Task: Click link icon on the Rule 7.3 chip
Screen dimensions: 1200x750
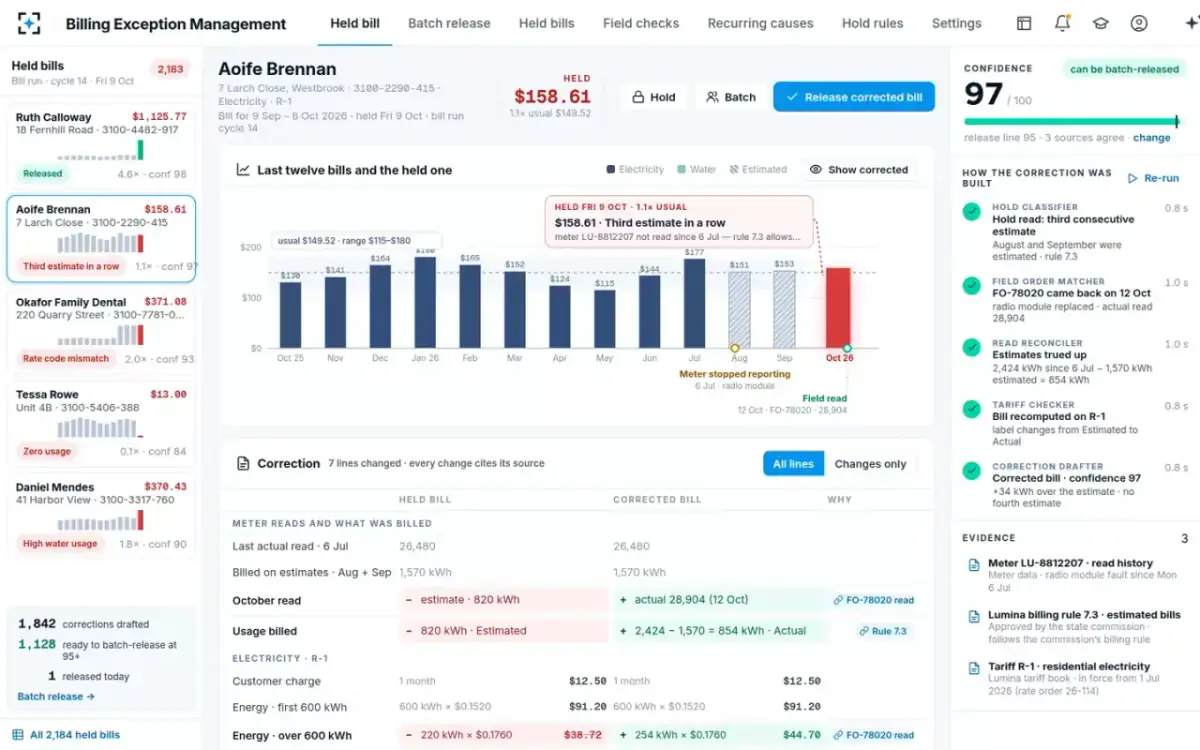Action: tap(863, 632)
